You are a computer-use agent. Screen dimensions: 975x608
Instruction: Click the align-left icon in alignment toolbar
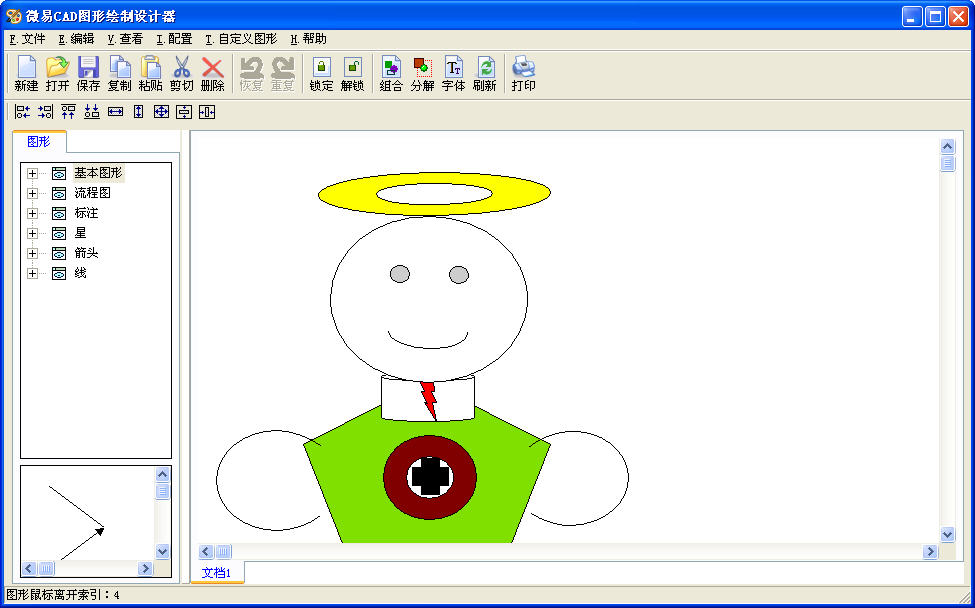pos(22,112)
